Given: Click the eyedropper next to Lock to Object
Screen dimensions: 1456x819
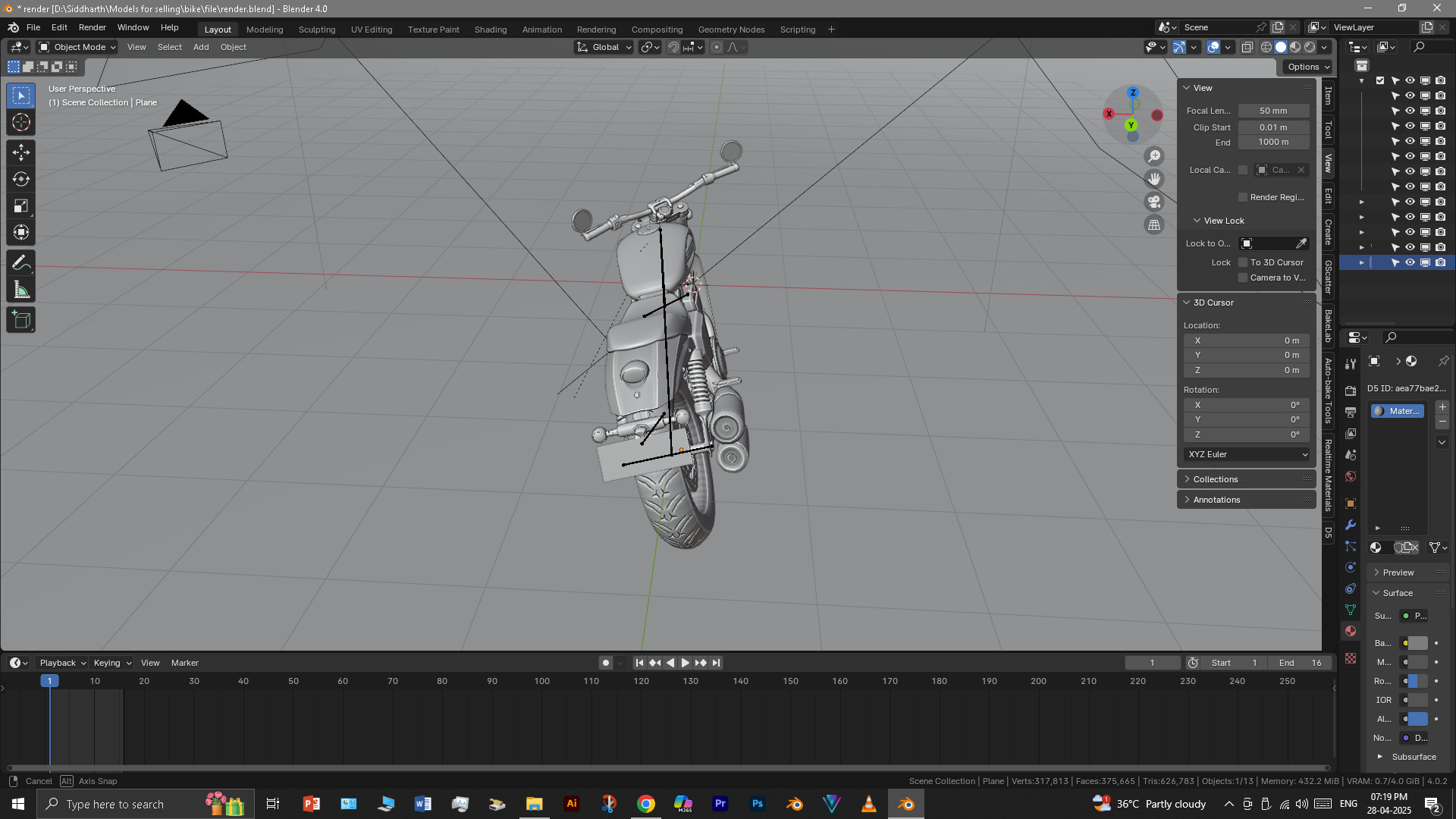Looking at the screenshot, I should pyautogui.click(x=1301, y=243).
